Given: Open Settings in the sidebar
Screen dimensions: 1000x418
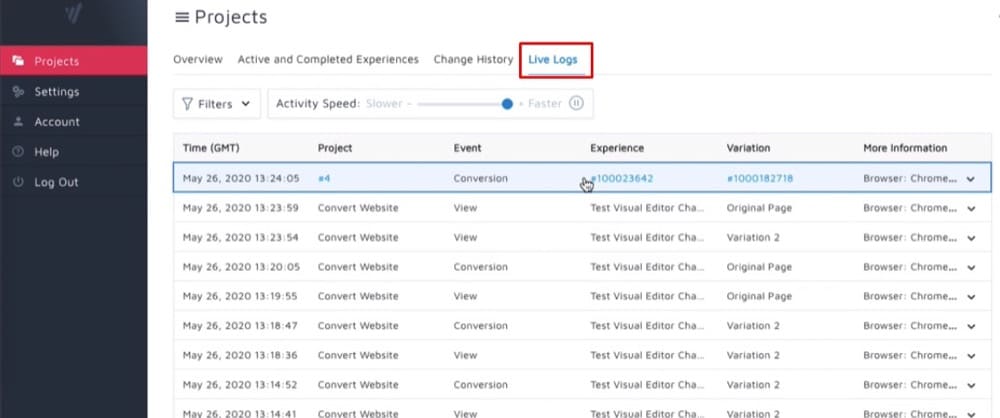Looking at the screenshot, I should point(73,91).
